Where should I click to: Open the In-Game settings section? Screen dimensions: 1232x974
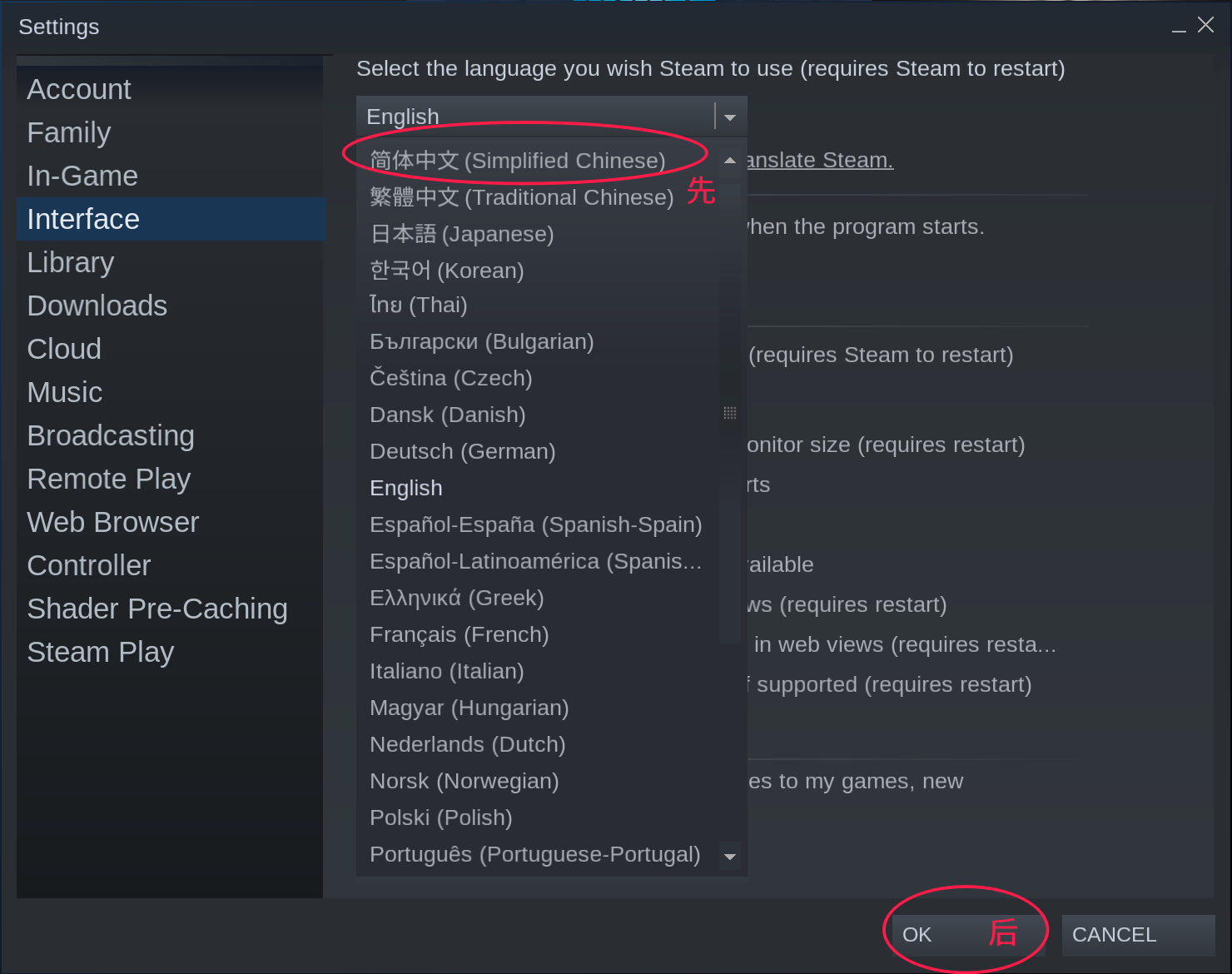[x=82, y=176]
